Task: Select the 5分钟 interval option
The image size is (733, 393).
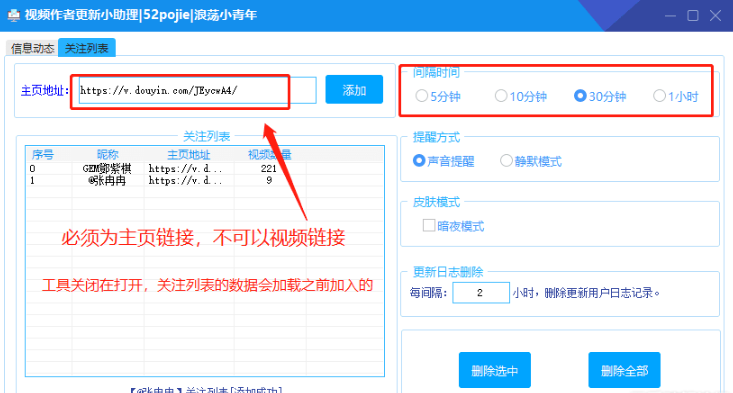Action: point(438,96)
